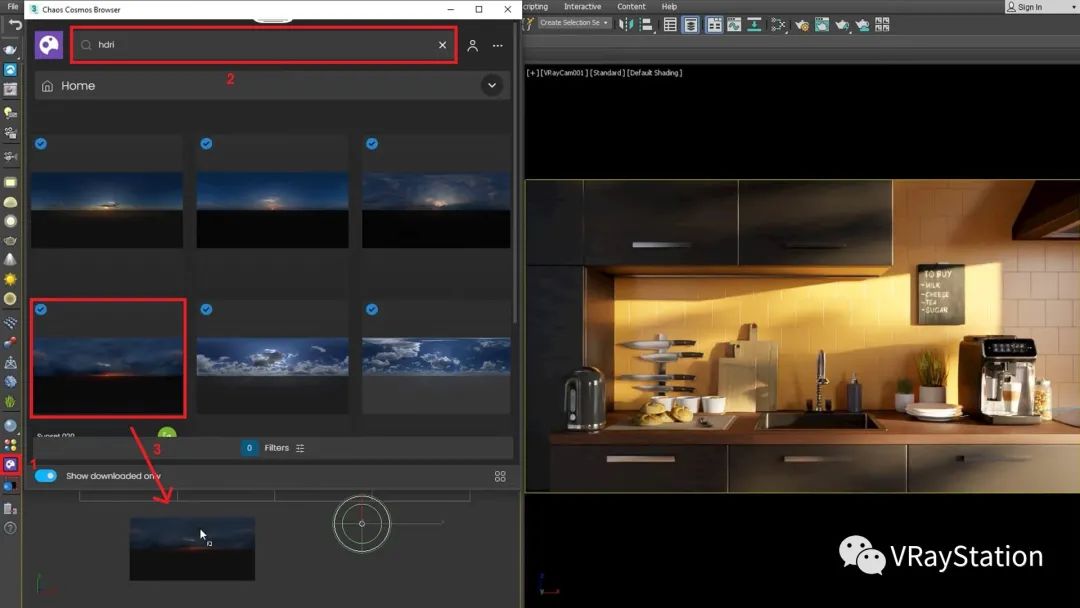Expand the Home category chevron
Image resolution: width=1080 pixels, height=608 pixels.
tap(492, 86)
